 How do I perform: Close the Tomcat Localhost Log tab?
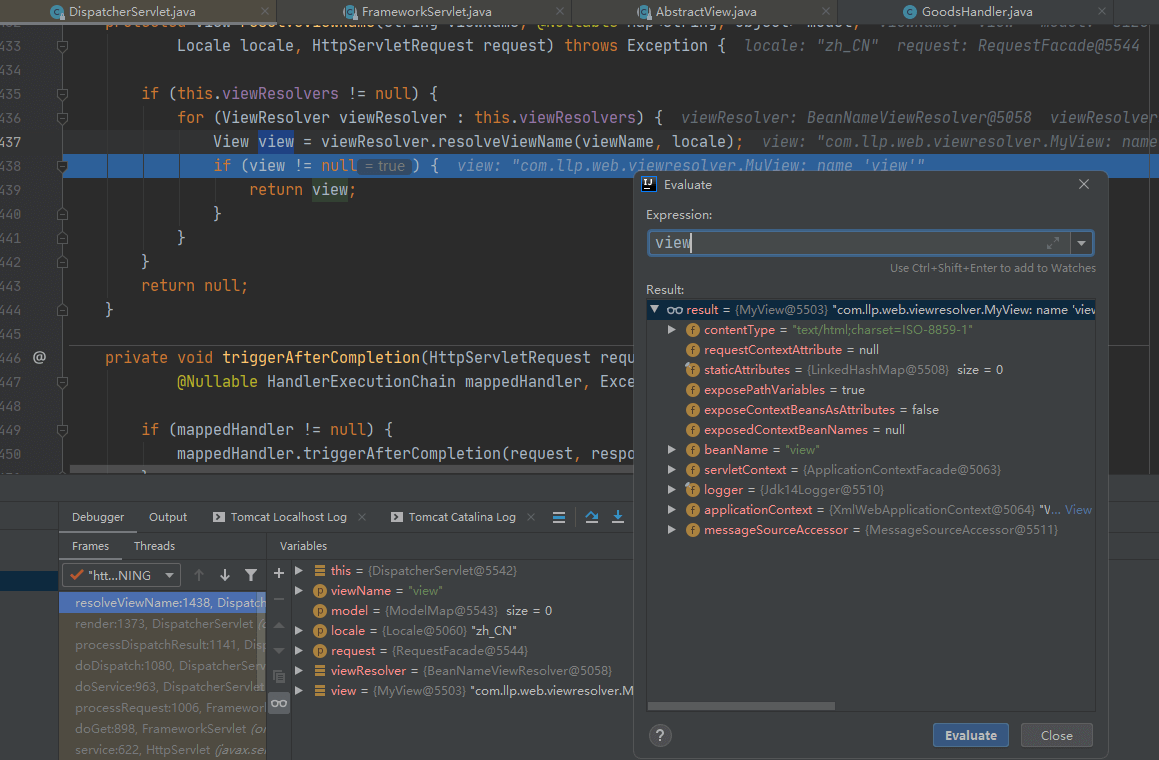tap(362, 517)
